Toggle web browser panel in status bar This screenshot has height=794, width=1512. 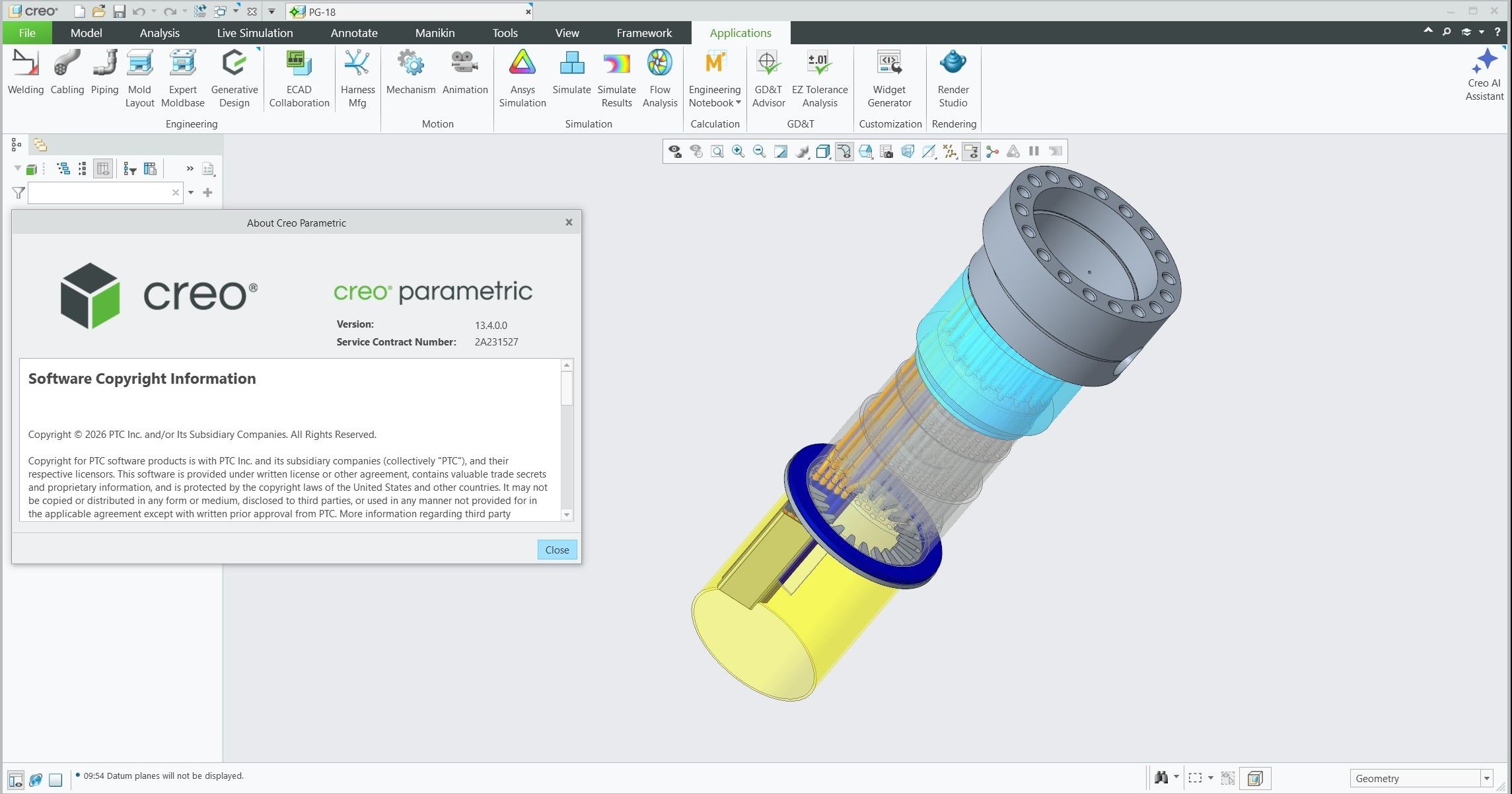[x=36, y=779]
